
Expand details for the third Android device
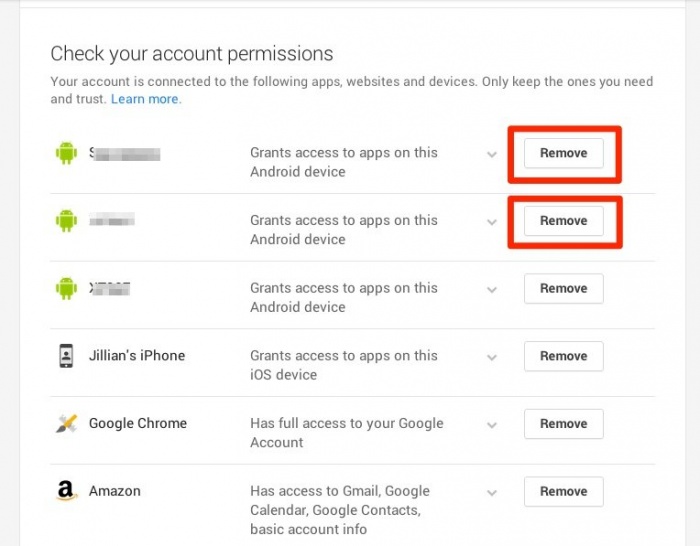click(x=491, y=289)
